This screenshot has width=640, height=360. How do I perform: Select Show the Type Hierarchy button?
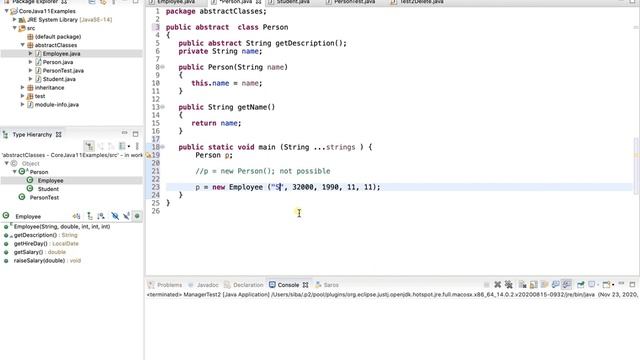coord(89,146)
